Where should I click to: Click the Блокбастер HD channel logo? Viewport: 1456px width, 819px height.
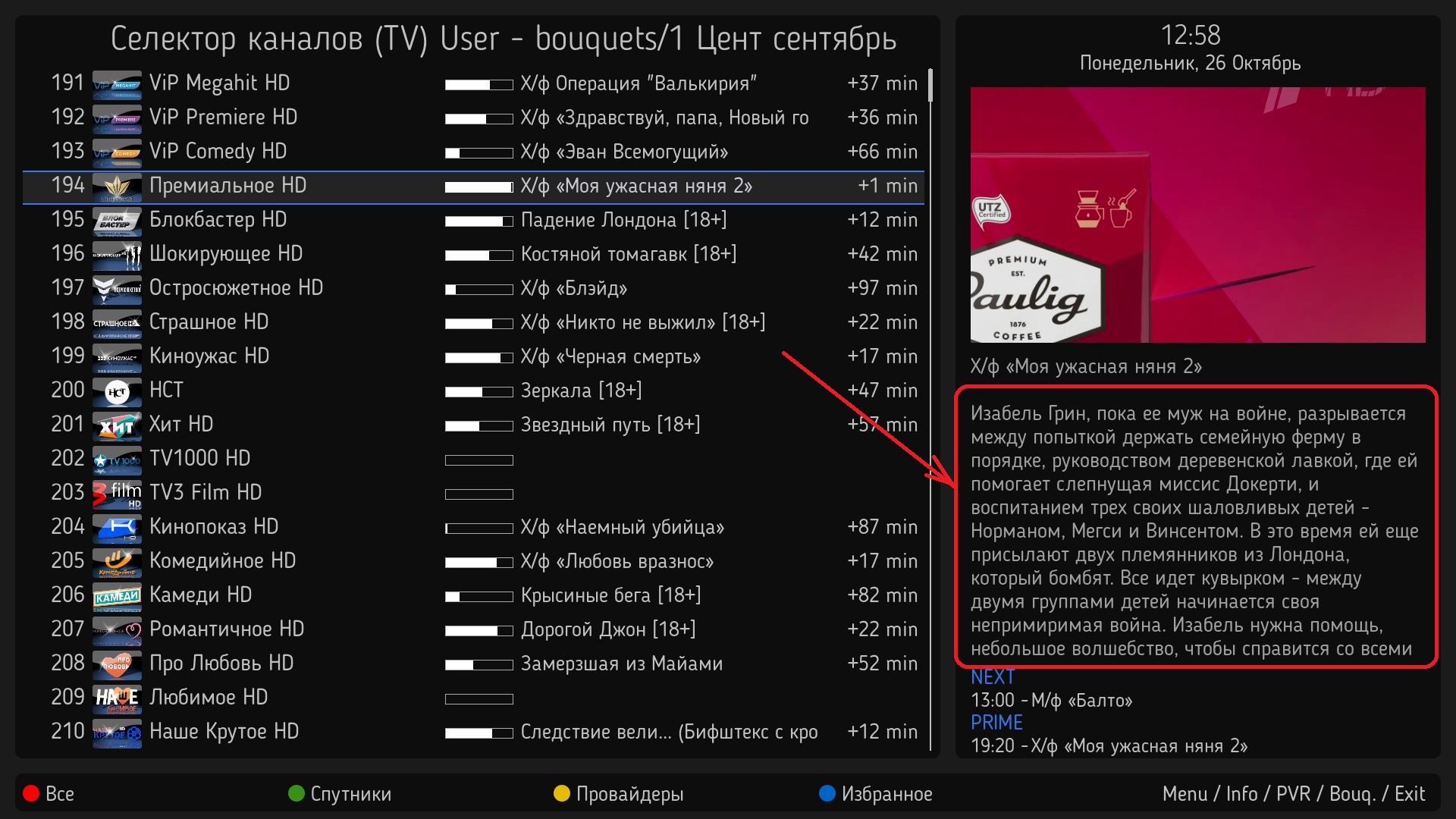(x=117, y=221)
